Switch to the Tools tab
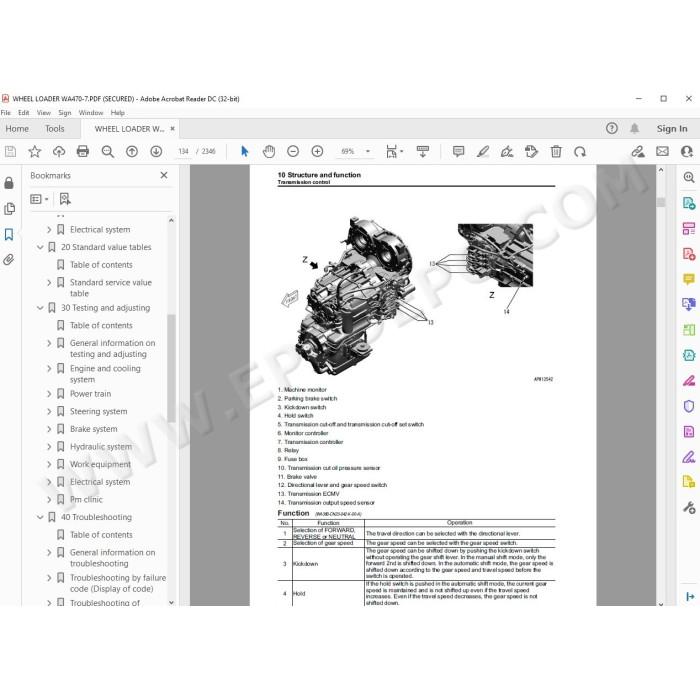Image resolution: width=700 pixels, height=700 pixels. point(54,129)
